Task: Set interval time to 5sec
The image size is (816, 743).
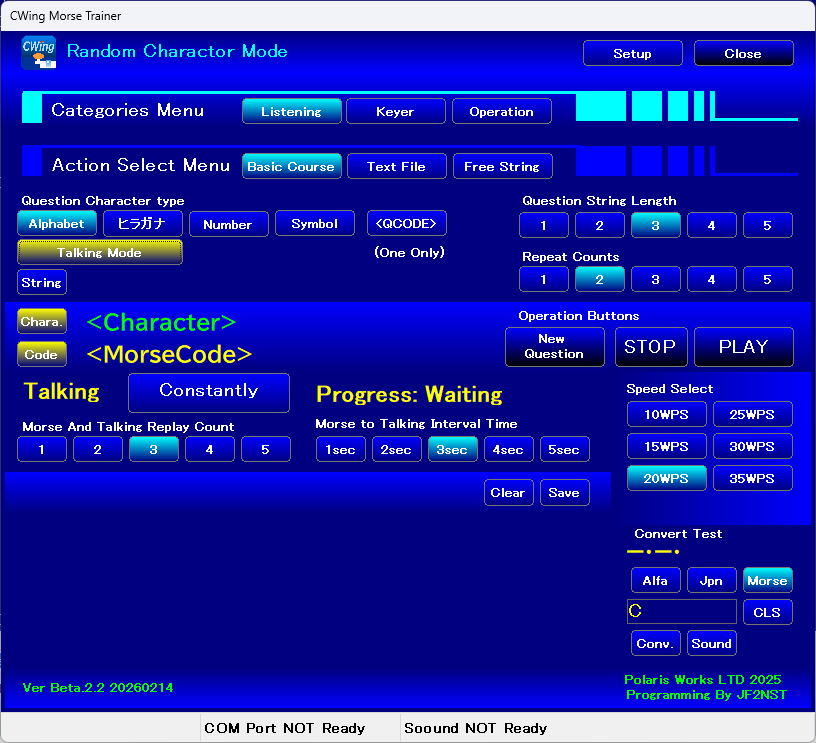Action: [564, 450]
